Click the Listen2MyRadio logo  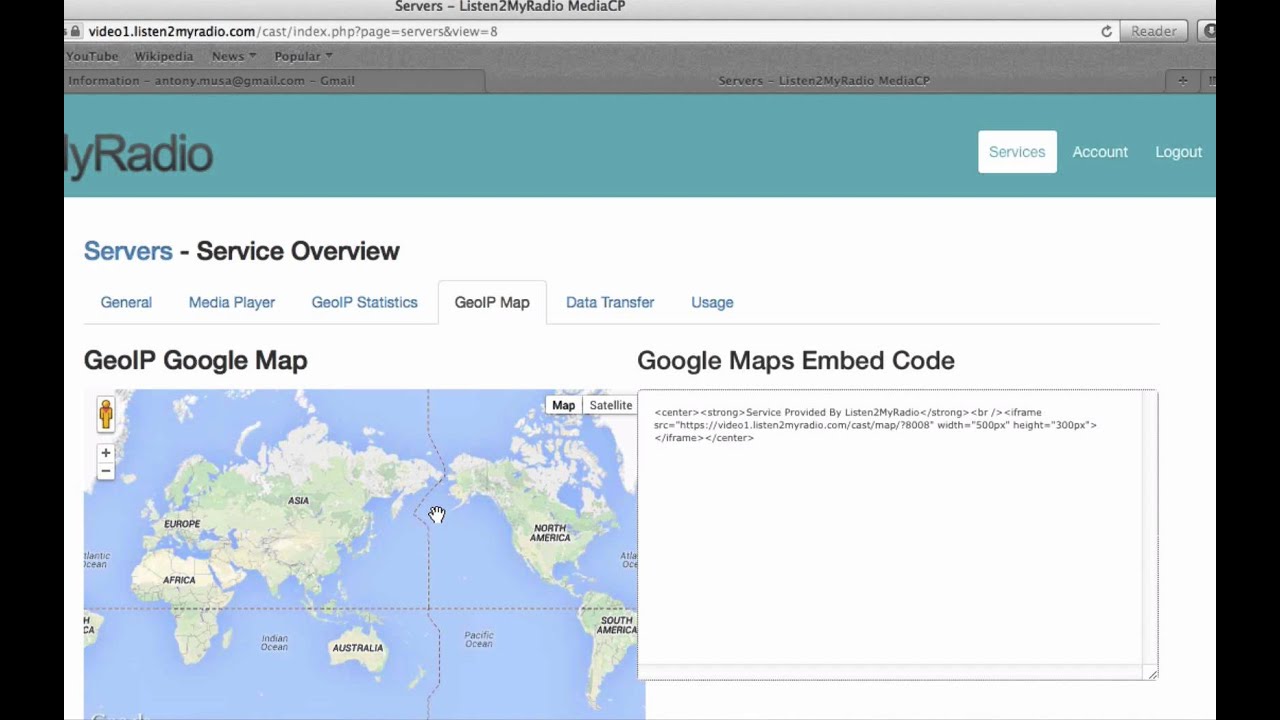click(x=139, y=154)
